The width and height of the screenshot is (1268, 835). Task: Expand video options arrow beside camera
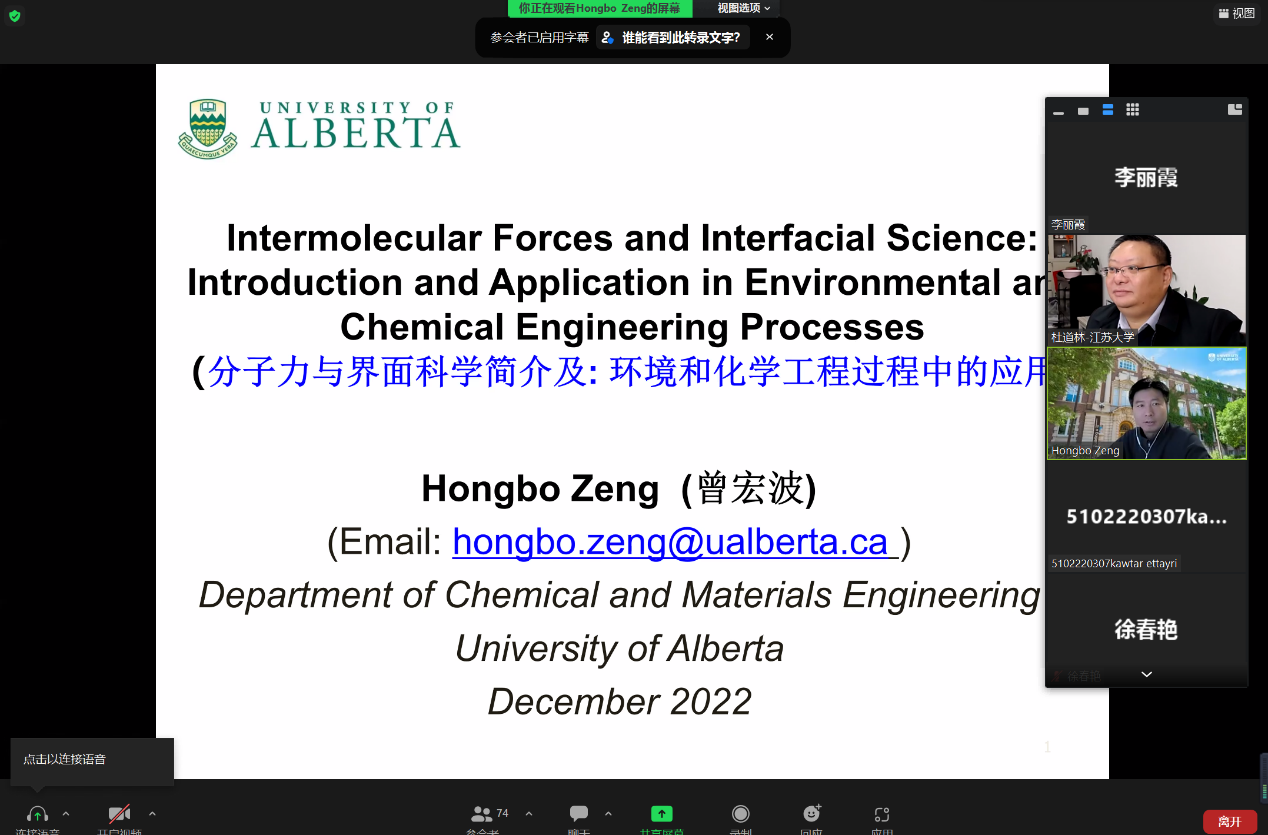(x=152, y=813)
